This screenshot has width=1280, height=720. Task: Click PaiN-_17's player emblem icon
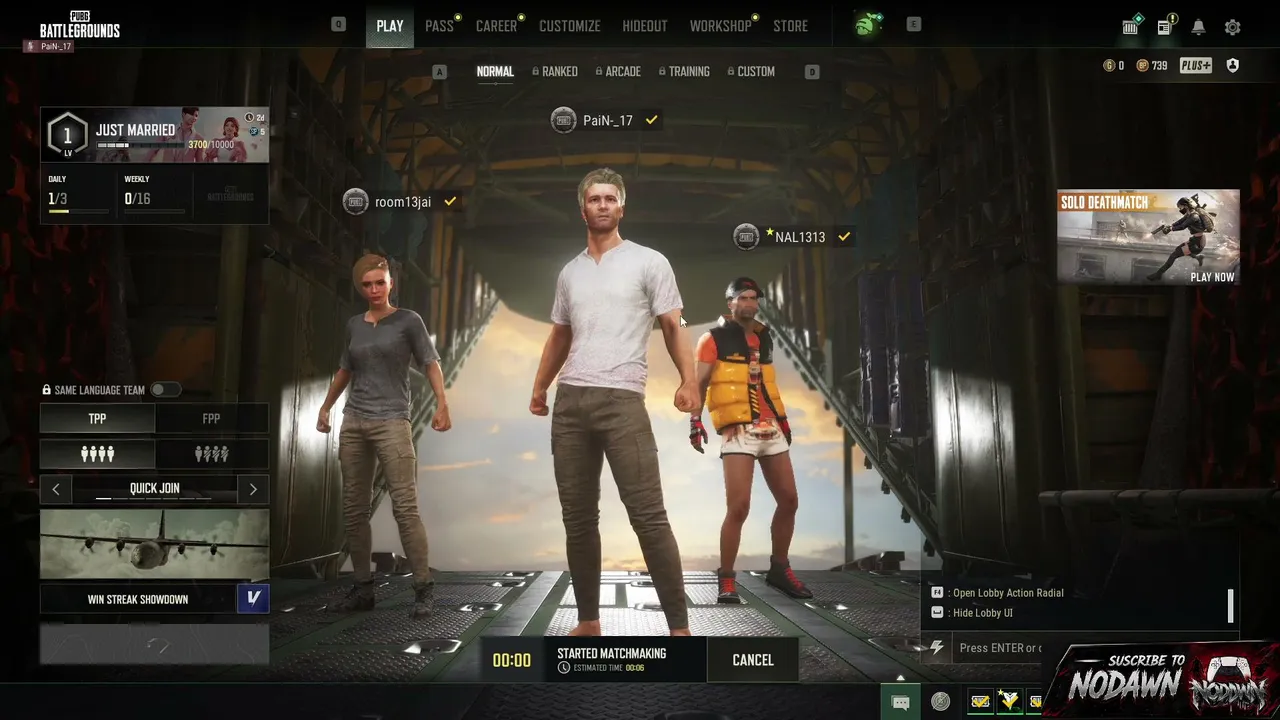(x=563, y=120)
